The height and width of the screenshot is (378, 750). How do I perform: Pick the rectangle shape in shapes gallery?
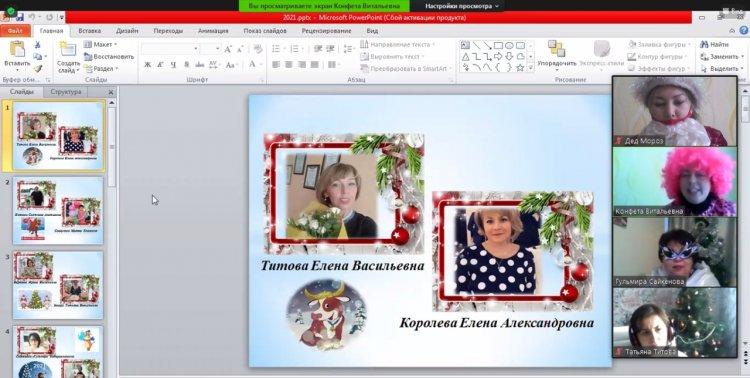click(498, 45)
